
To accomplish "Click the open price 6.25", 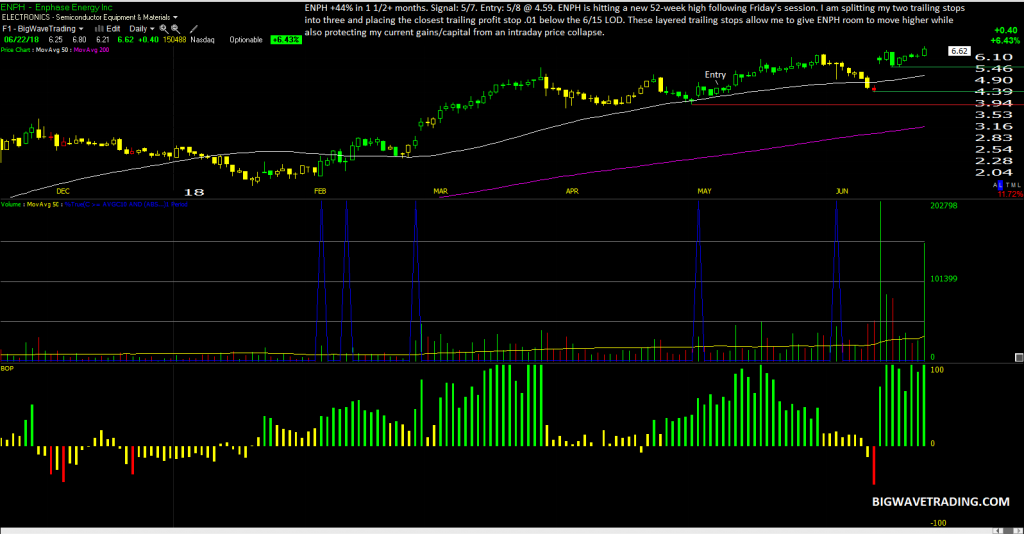I will 56,40.
